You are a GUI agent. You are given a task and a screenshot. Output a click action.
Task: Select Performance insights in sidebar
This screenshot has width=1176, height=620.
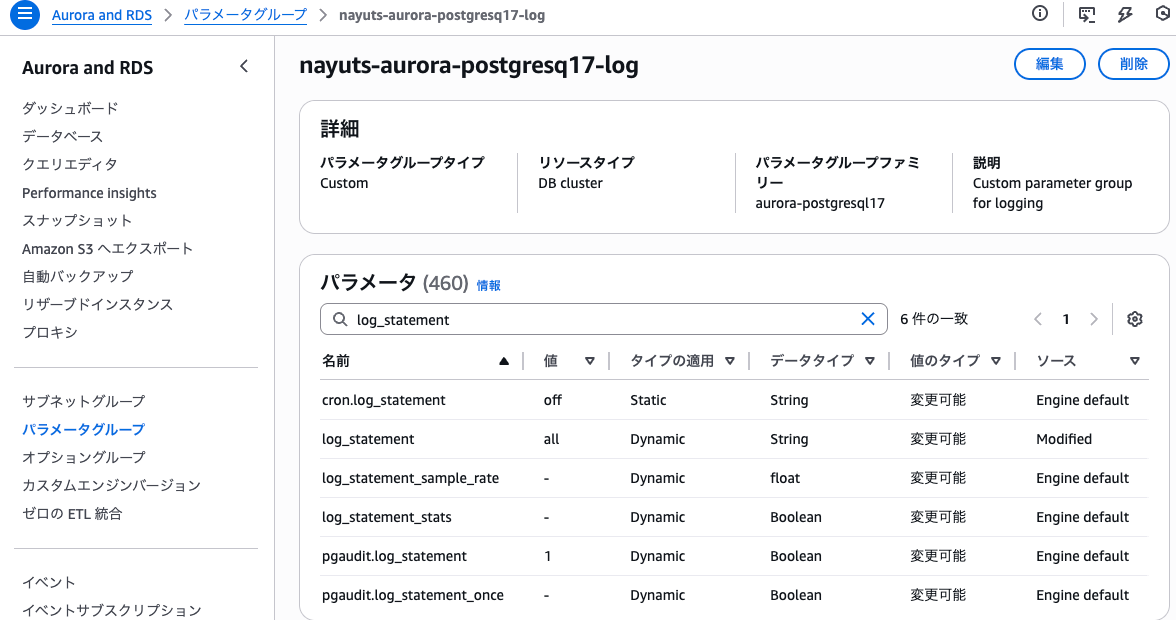click(89, 193)
